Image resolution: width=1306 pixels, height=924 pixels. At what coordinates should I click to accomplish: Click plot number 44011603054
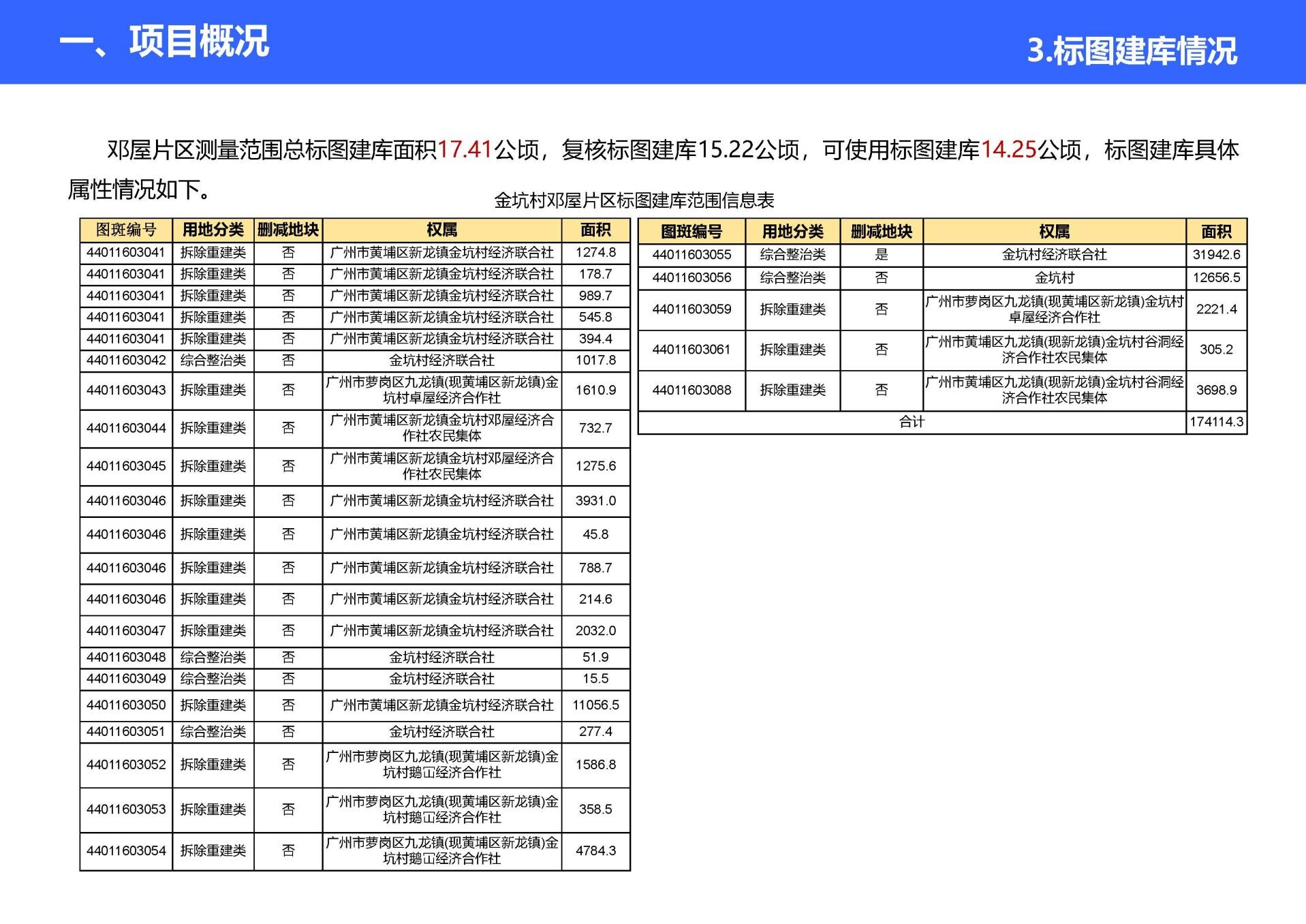(x=126, y=851)
